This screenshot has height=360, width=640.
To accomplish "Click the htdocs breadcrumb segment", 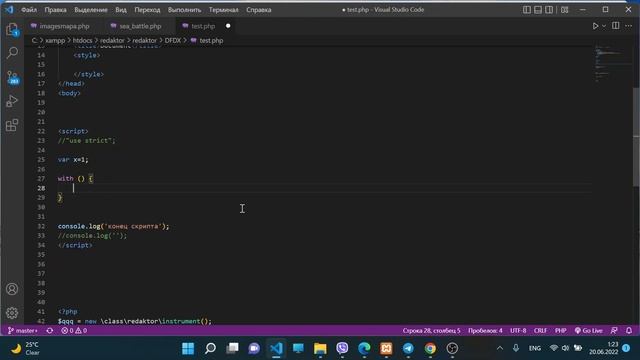I will [x=82, y=40].
